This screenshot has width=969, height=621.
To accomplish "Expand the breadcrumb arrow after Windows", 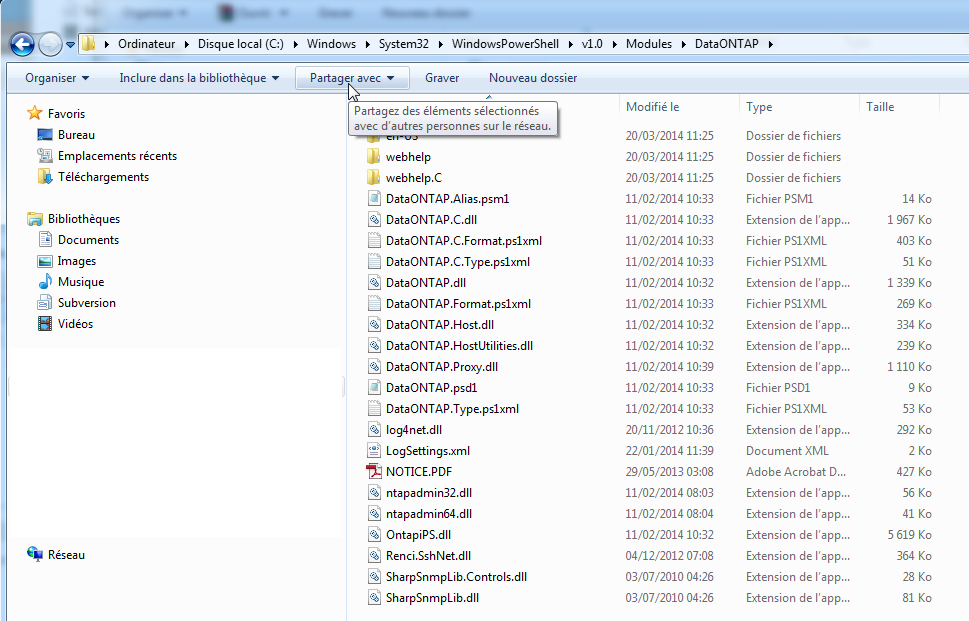I will coord(367,44).
